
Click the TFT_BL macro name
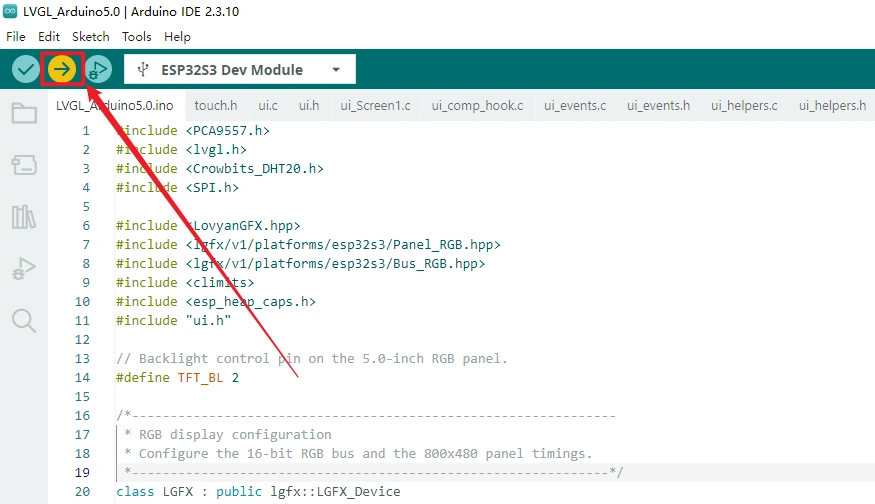pos(200,378)
